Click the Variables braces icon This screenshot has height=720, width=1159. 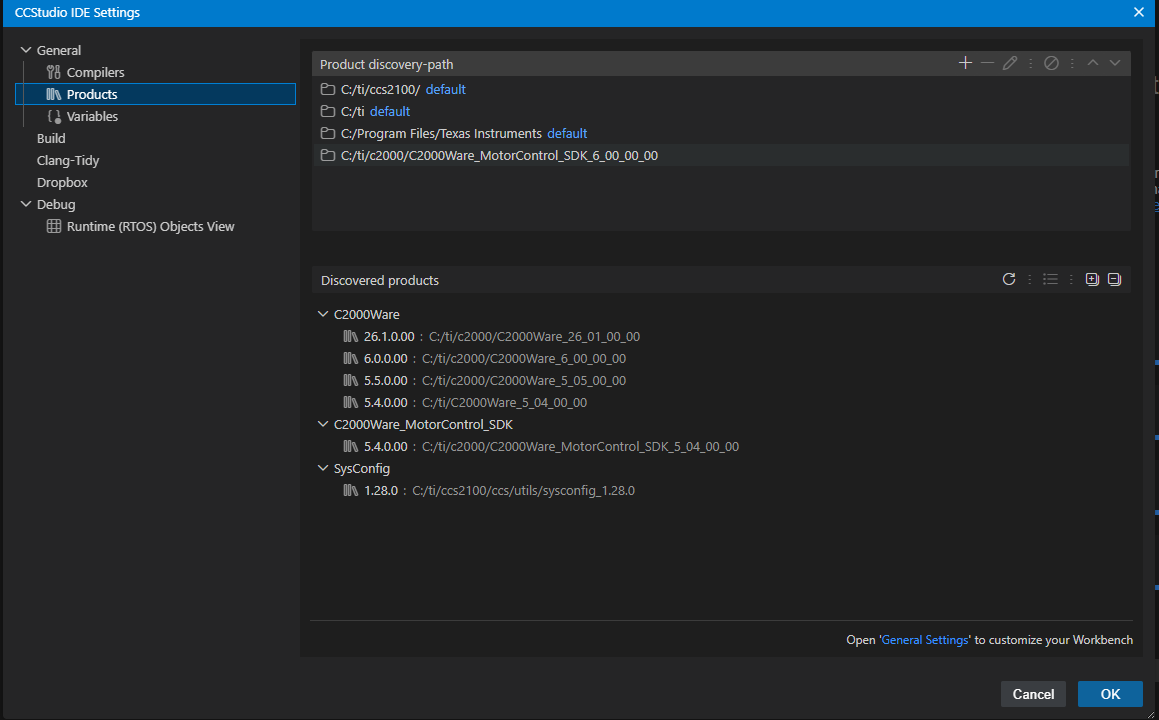point(54,116)
